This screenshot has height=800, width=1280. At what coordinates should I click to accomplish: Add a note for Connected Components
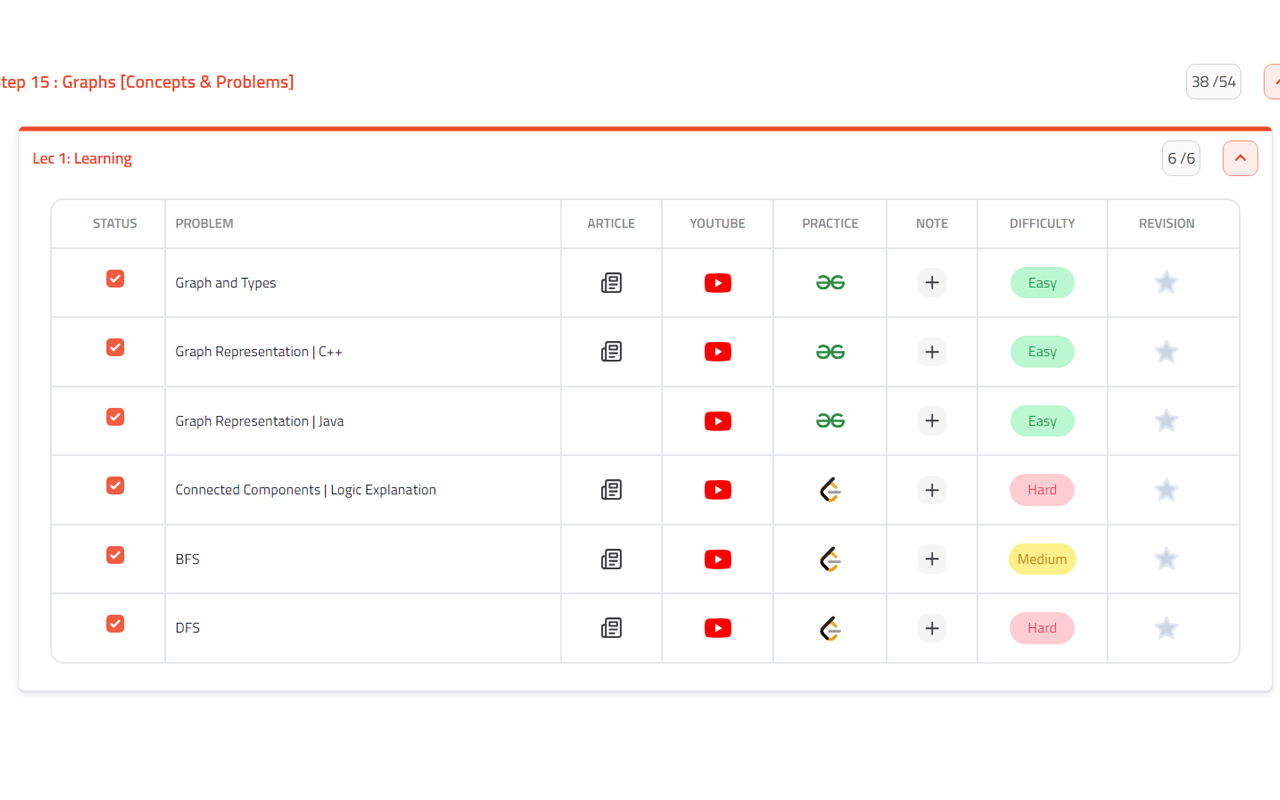click(932, 490)
